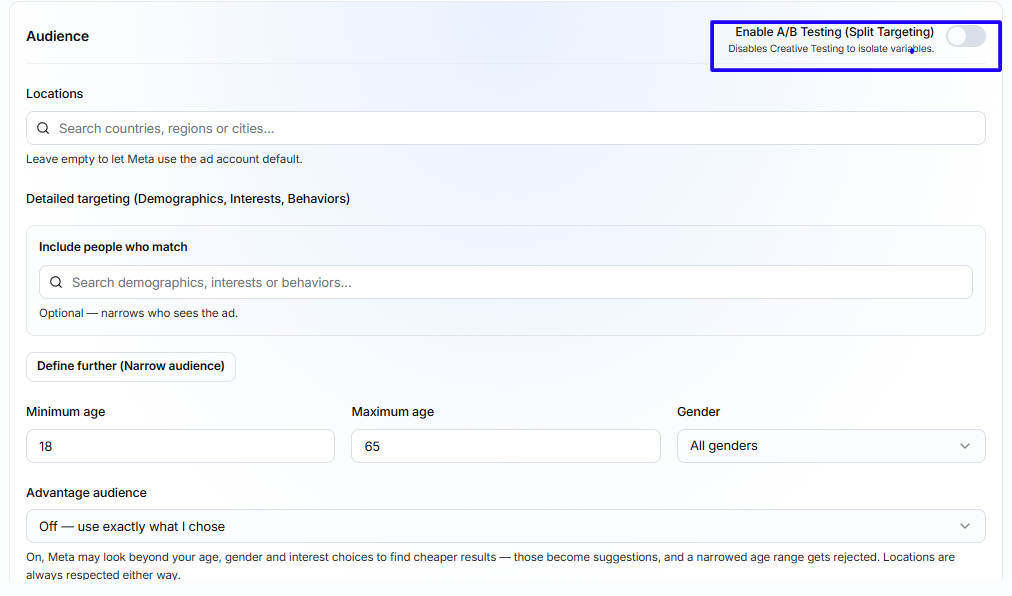
Task: Click the 'Optional — narrows who sees the ad' text
Action: [138, 313]
